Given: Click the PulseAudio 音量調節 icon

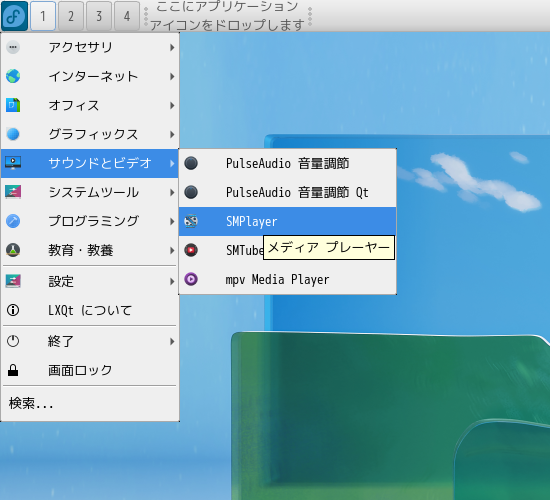Looking at the screenshot, I should [191, 163].
